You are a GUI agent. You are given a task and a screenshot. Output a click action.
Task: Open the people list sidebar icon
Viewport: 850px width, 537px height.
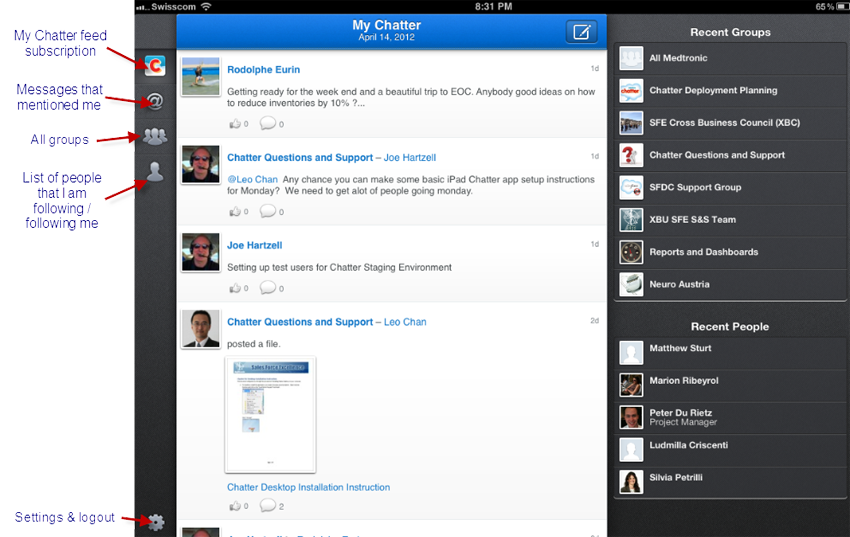(x=155, y=172)
